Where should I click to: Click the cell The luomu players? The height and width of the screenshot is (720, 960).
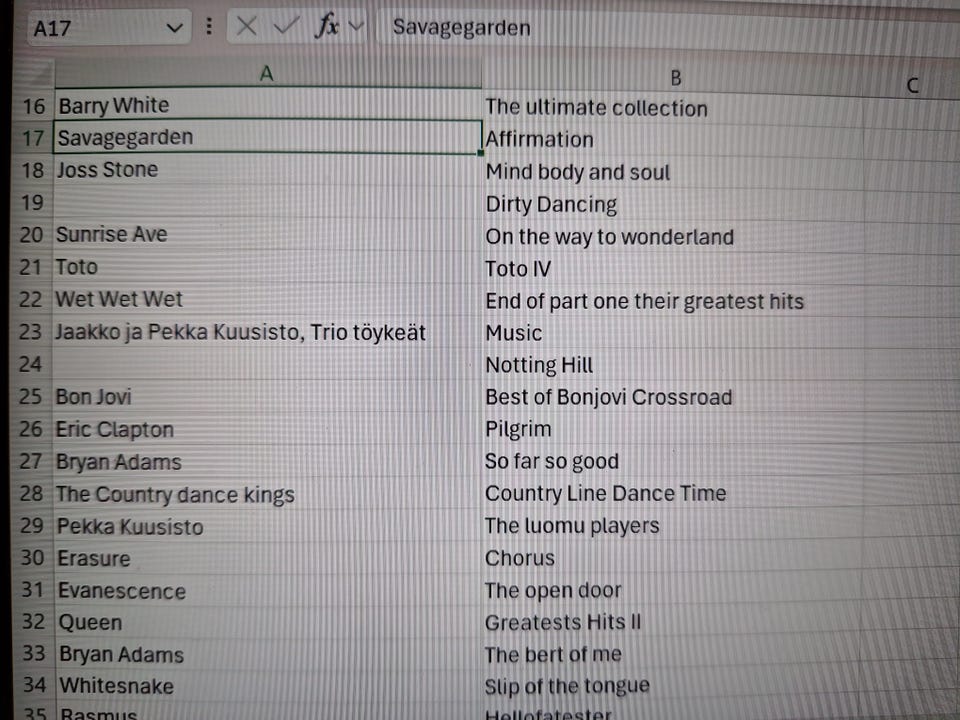[x=673, y=526]
